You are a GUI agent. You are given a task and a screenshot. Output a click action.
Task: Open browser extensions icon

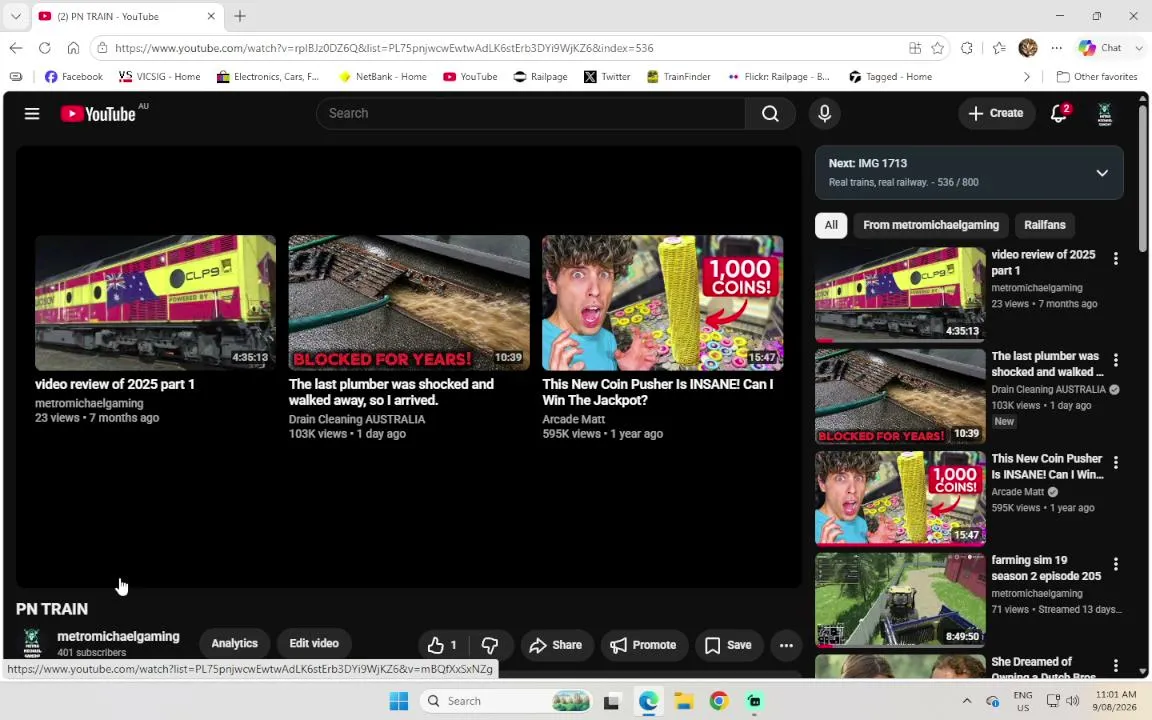tap(967, 48)
